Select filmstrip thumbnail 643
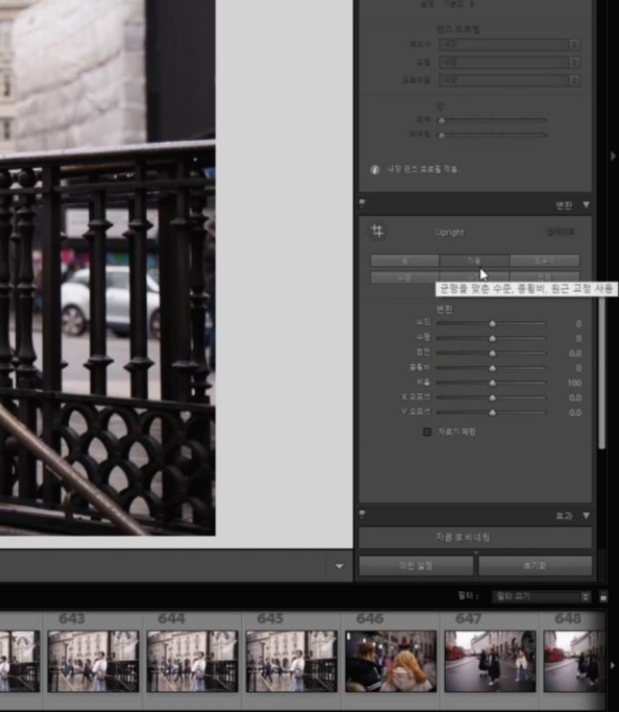Viewport: 619px width, 712px height. (x=94, y=661)
